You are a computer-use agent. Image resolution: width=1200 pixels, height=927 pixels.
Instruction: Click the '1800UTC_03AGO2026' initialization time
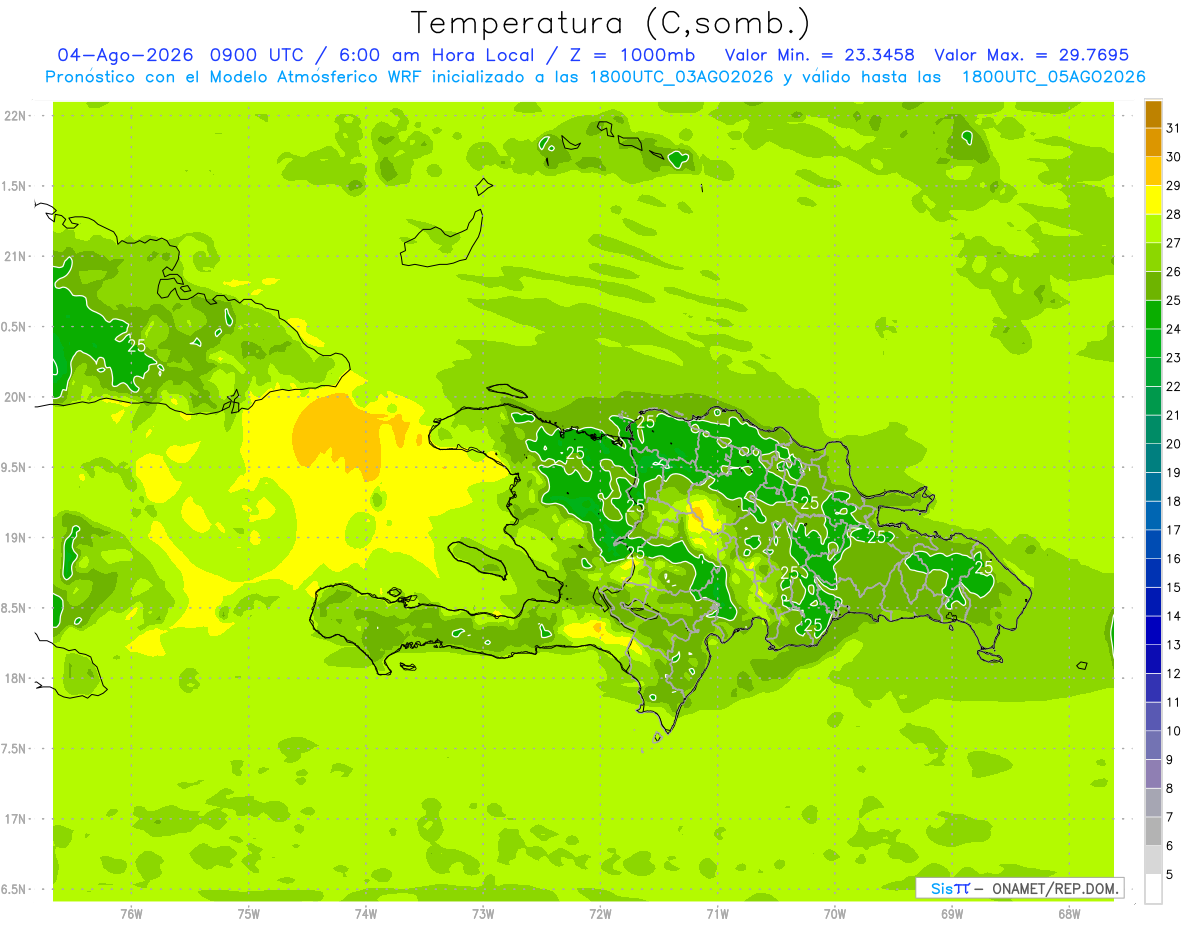pos(683,77)
